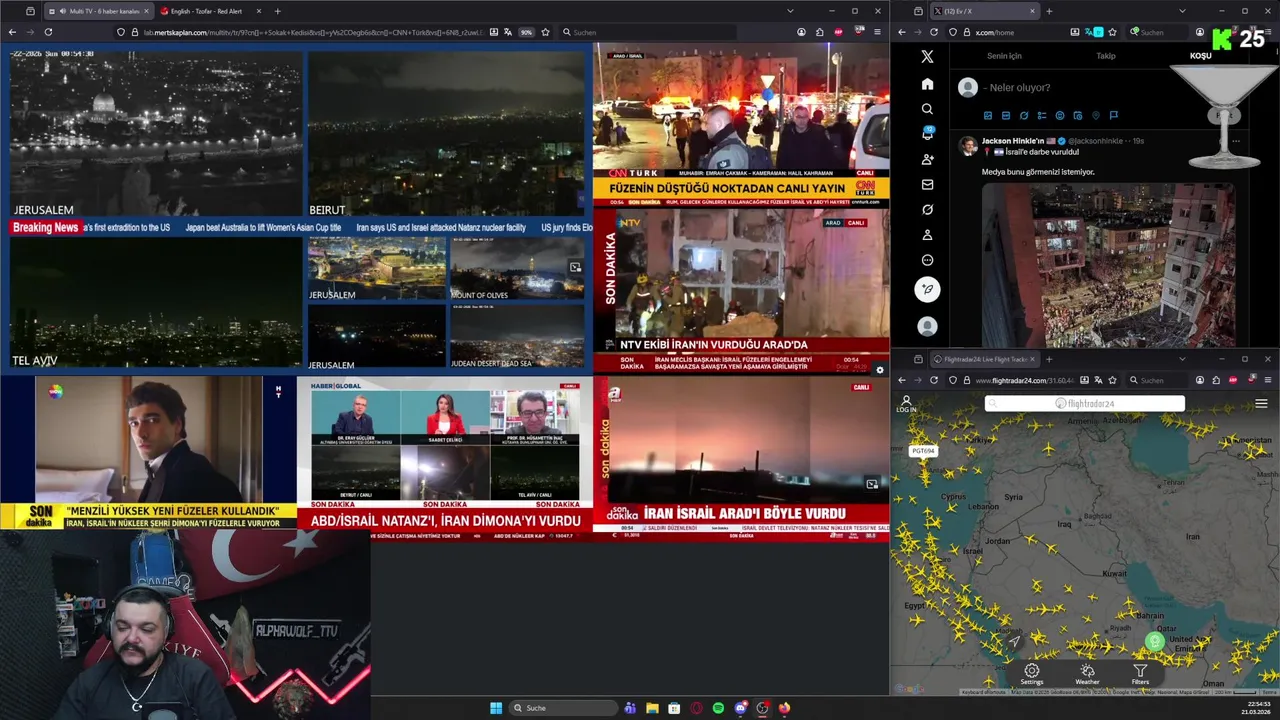The image size is (1280, 720).
Task: Open Flightradar24 Filters funnel
Action: 1140,674
